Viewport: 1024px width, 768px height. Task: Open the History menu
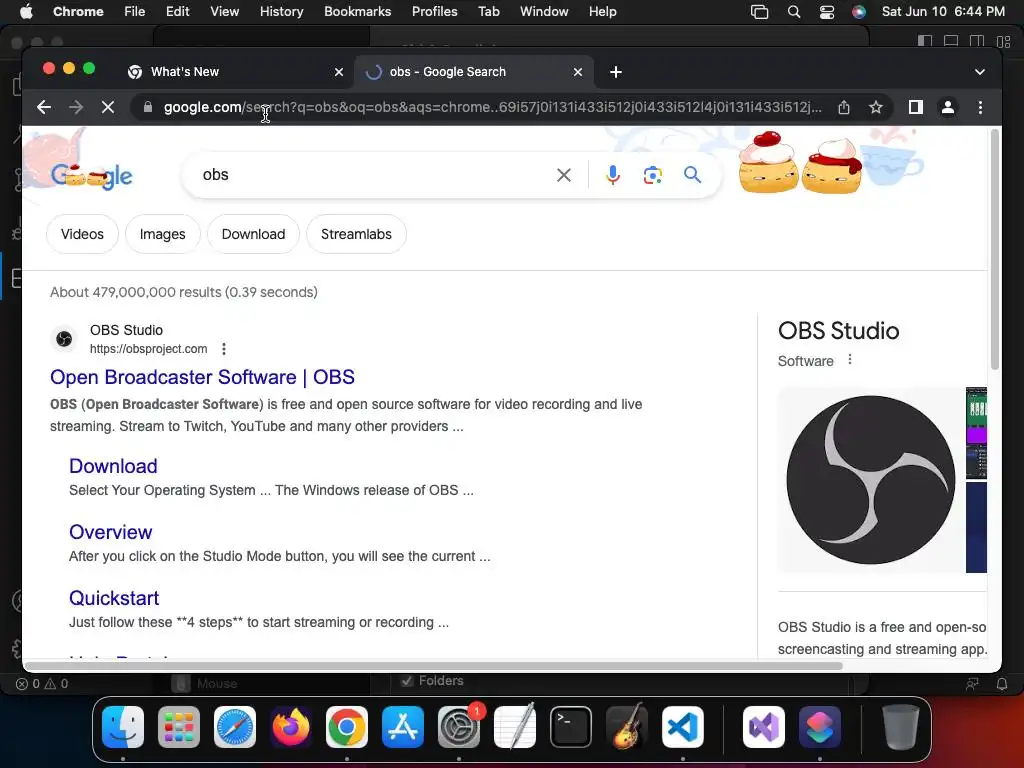281,12
